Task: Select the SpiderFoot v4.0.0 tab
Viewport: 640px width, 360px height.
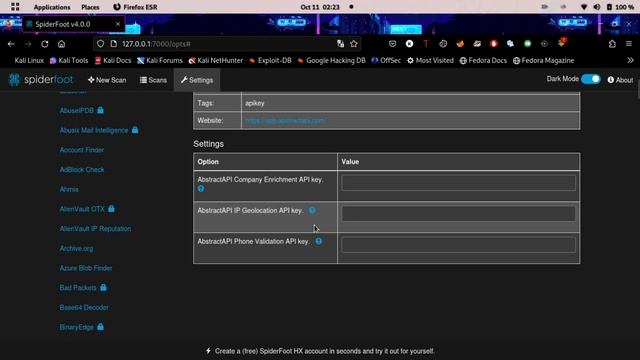Action: tap(73, 24)
